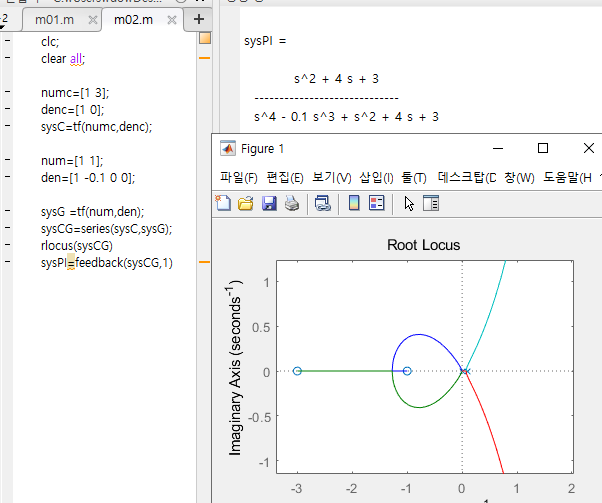This screenshot has height=503, width=602.
Task: Add a new editor tab with plus button
Action: (198, 19)
